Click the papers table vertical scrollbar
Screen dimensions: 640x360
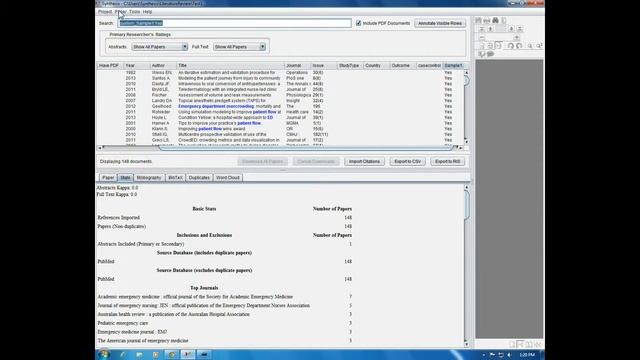(x=466, y=107)
